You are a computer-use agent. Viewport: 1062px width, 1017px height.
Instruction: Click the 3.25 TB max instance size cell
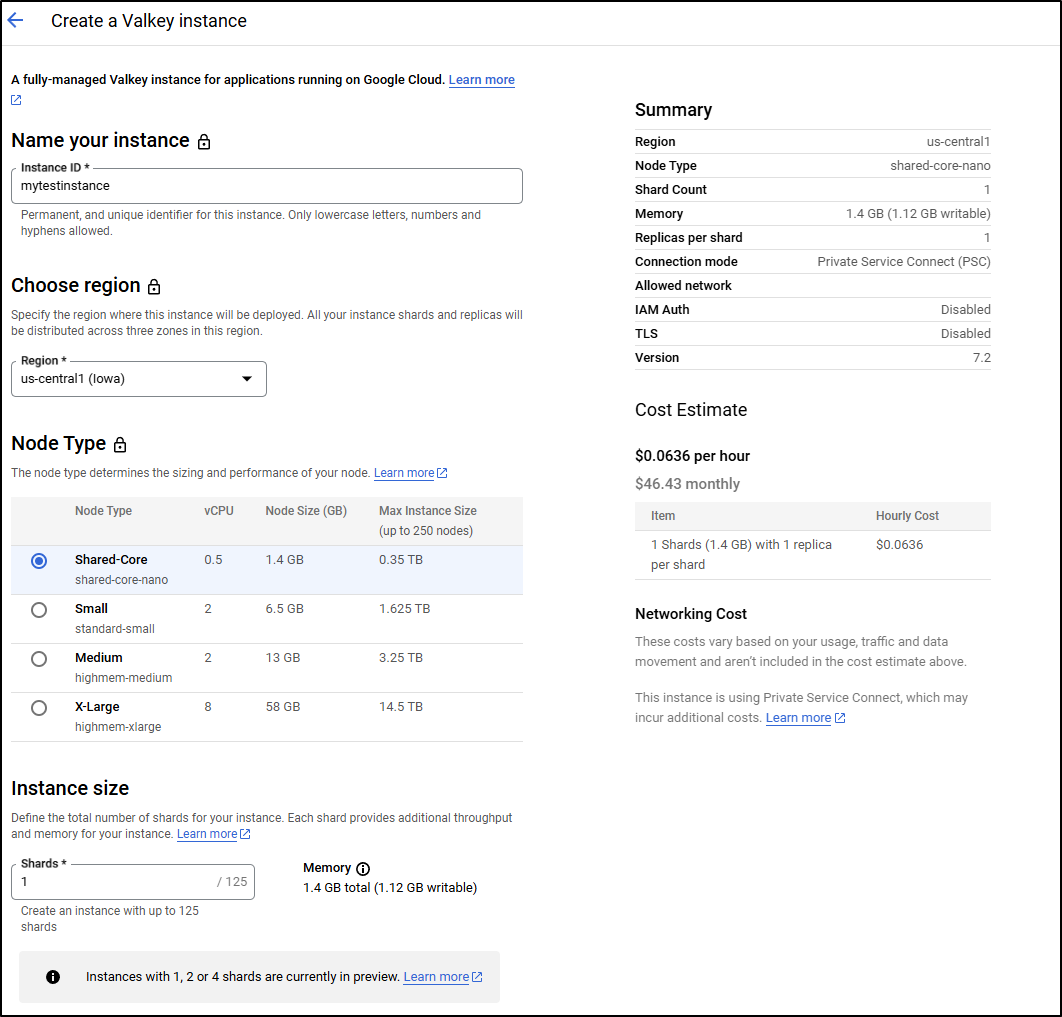pyautogui.click(x=401, y=657)
